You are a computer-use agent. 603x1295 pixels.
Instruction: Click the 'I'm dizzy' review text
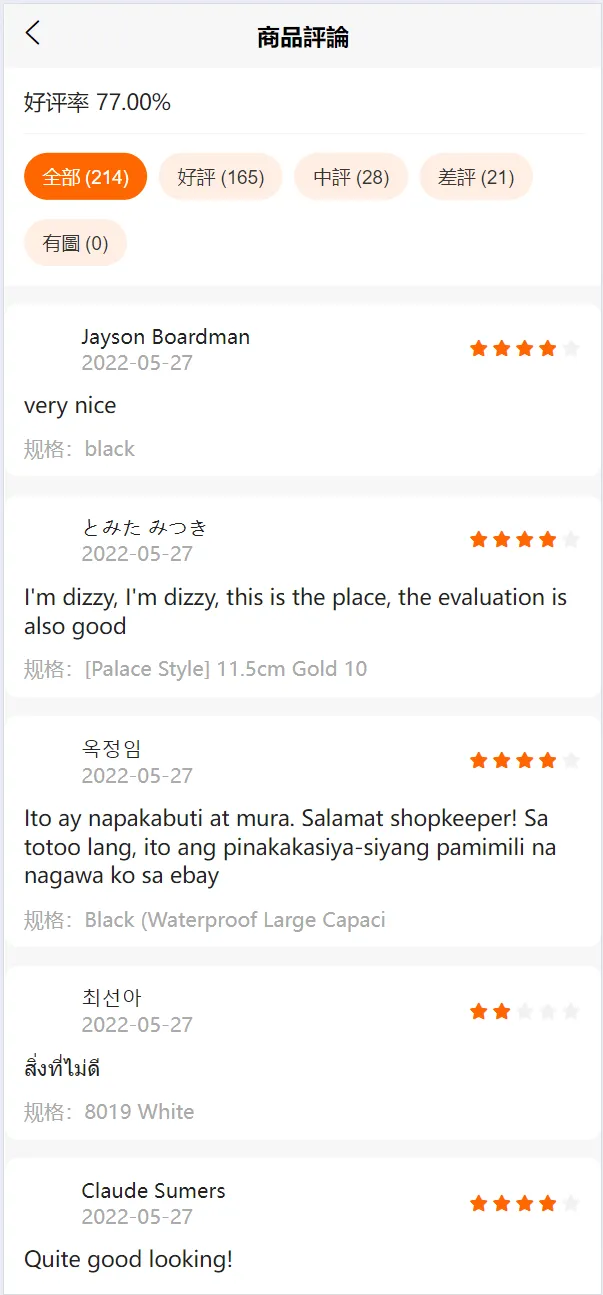click(x=295, y=612)
